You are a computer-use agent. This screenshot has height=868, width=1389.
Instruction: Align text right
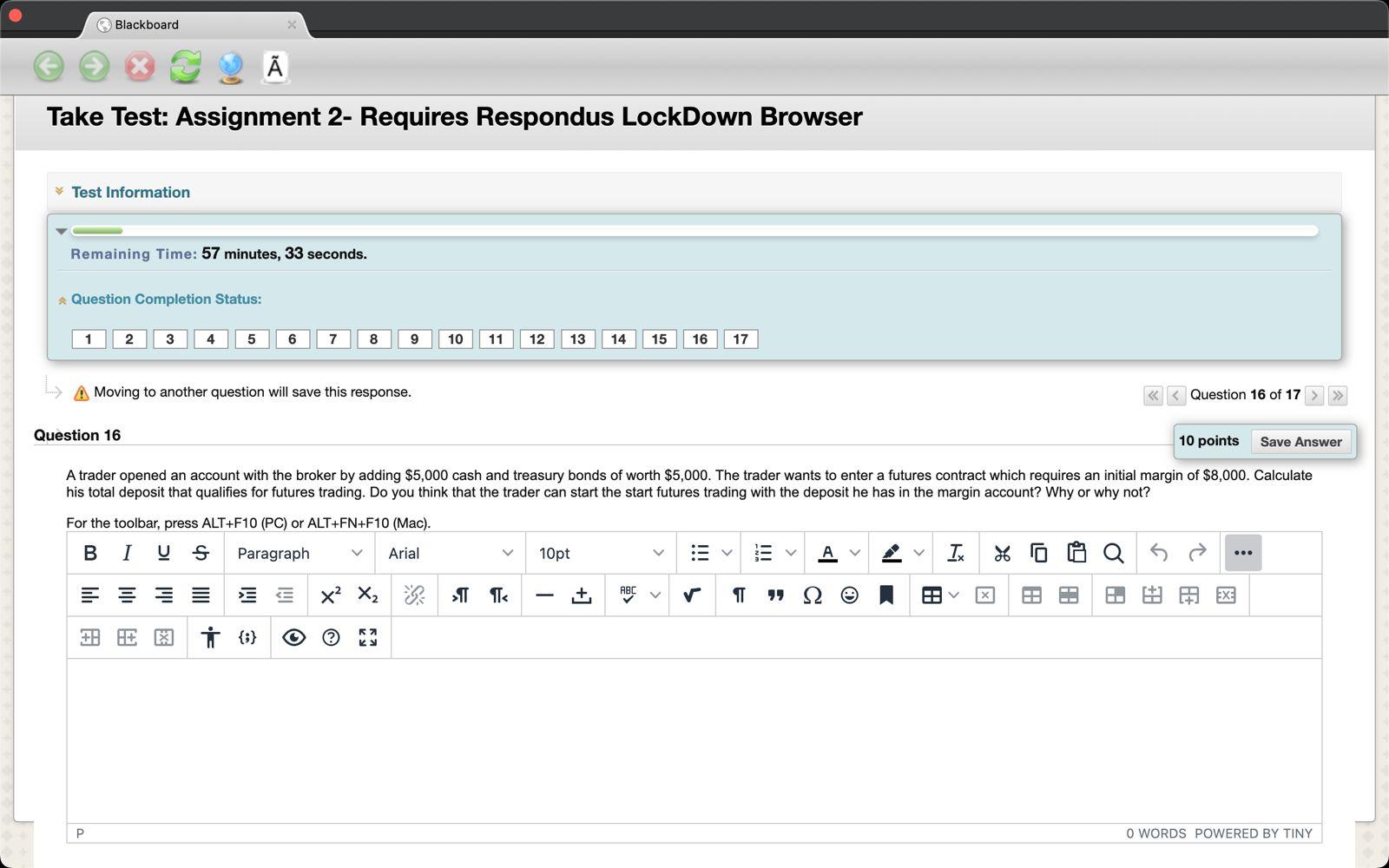[x=163, y=595]
